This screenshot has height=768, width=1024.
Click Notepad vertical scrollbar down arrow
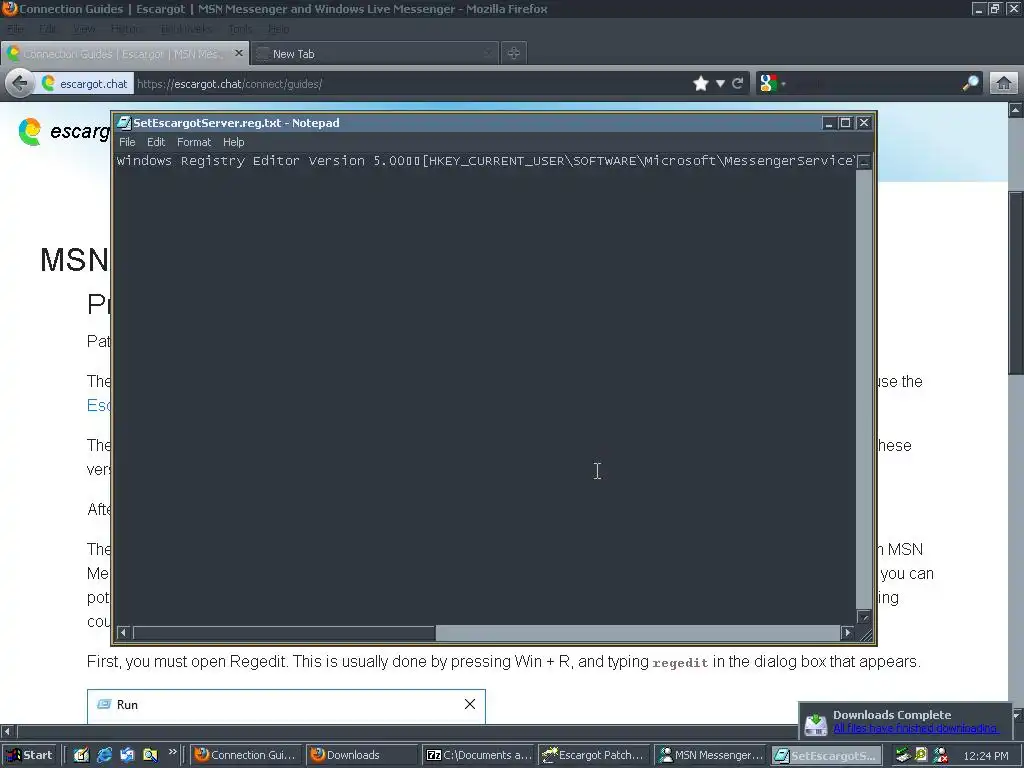click(864, 616)
